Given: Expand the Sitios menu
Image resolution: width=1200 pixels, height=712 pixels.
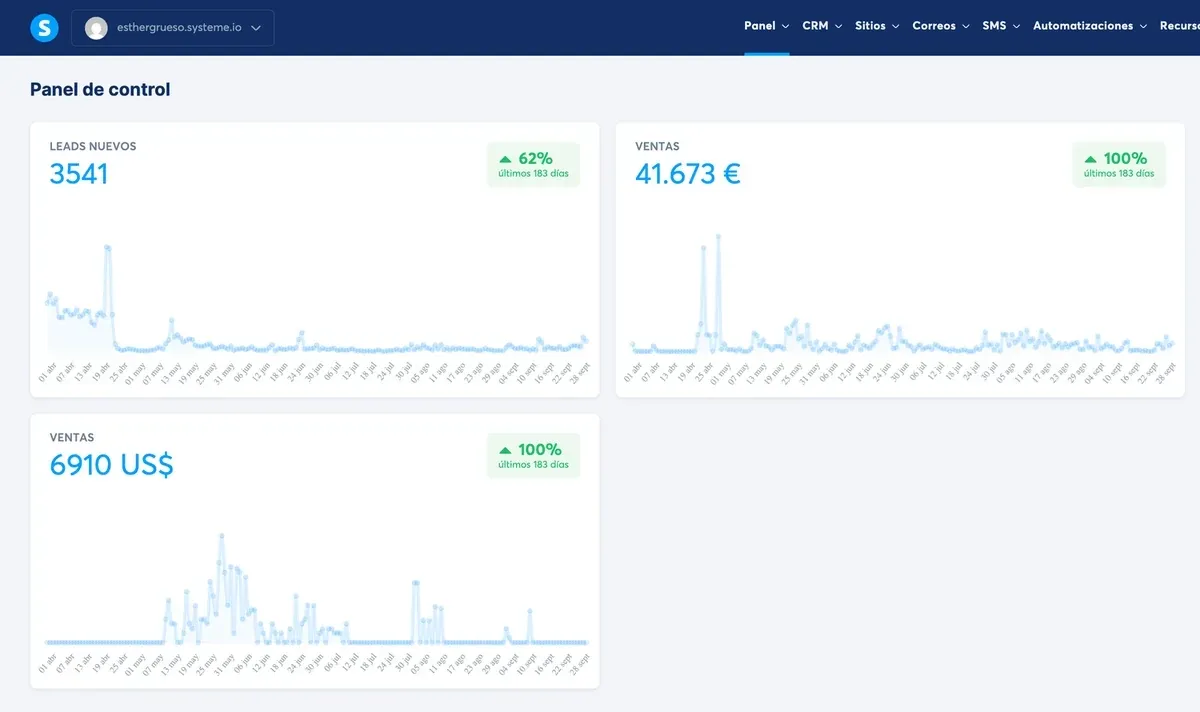Looking at the screenshot, I should coord(877,26).
